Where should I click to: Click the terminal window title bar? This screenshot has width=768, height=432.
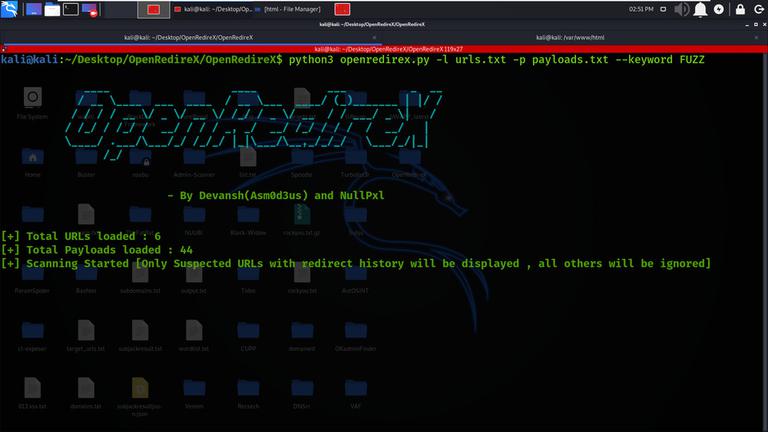click(372, 24)
